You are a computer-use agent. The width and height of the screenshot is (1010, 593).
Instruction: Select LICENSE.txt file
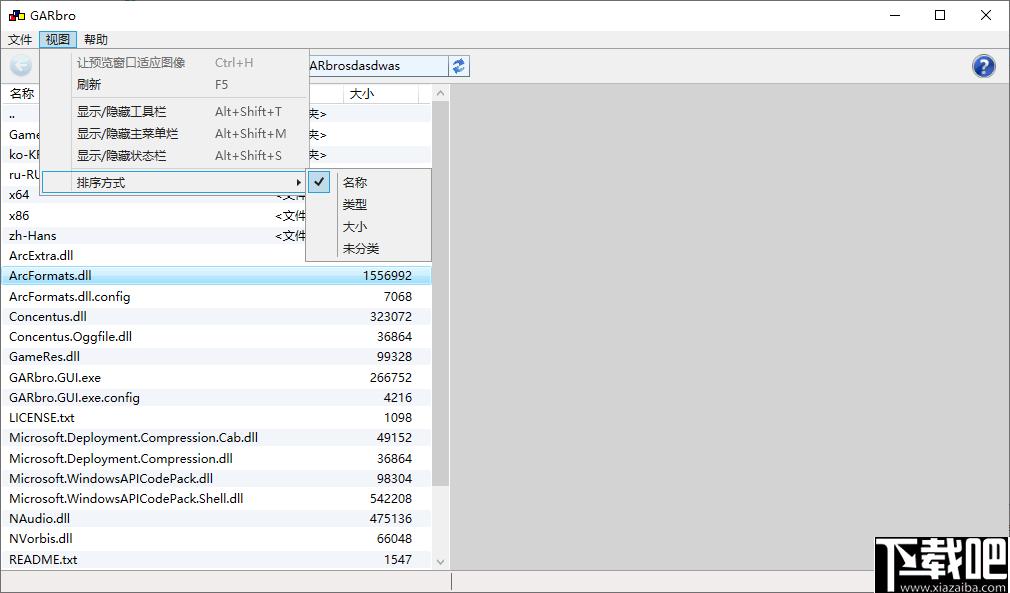(x=216, y=417)
